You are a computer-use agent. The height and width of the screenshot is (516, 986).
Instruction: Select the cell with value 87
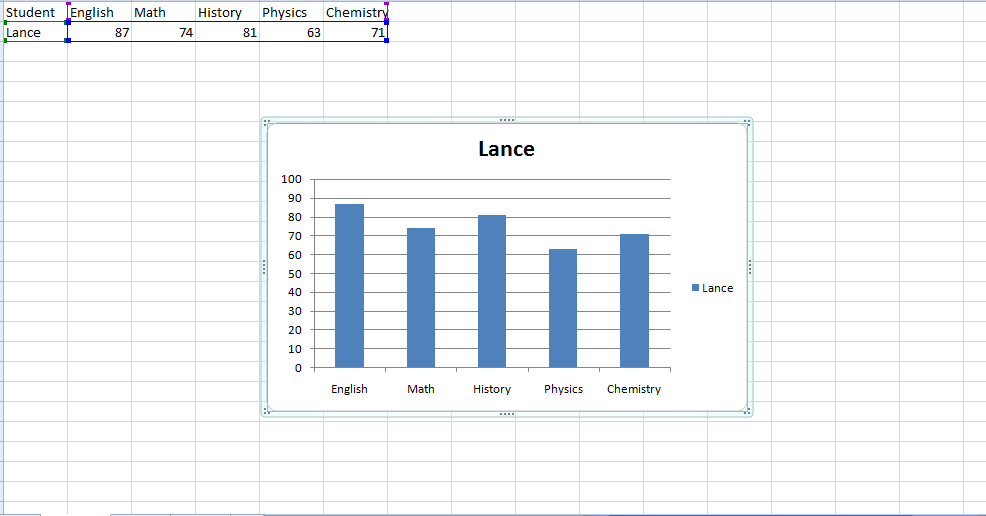point(99,33)
